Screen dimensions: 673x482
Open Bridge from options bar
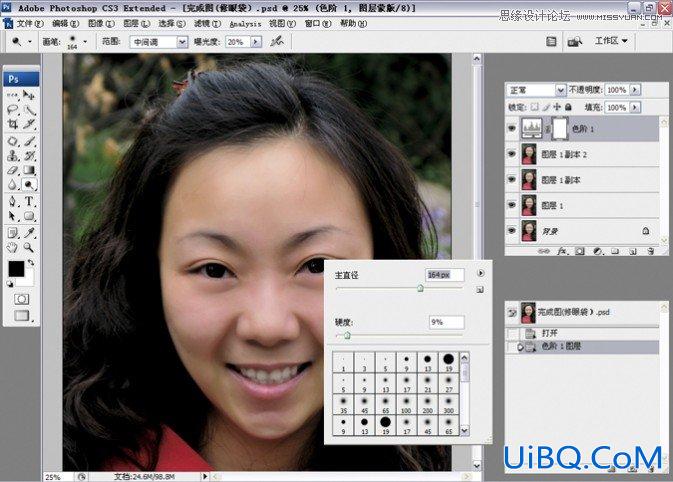point(574,41)
